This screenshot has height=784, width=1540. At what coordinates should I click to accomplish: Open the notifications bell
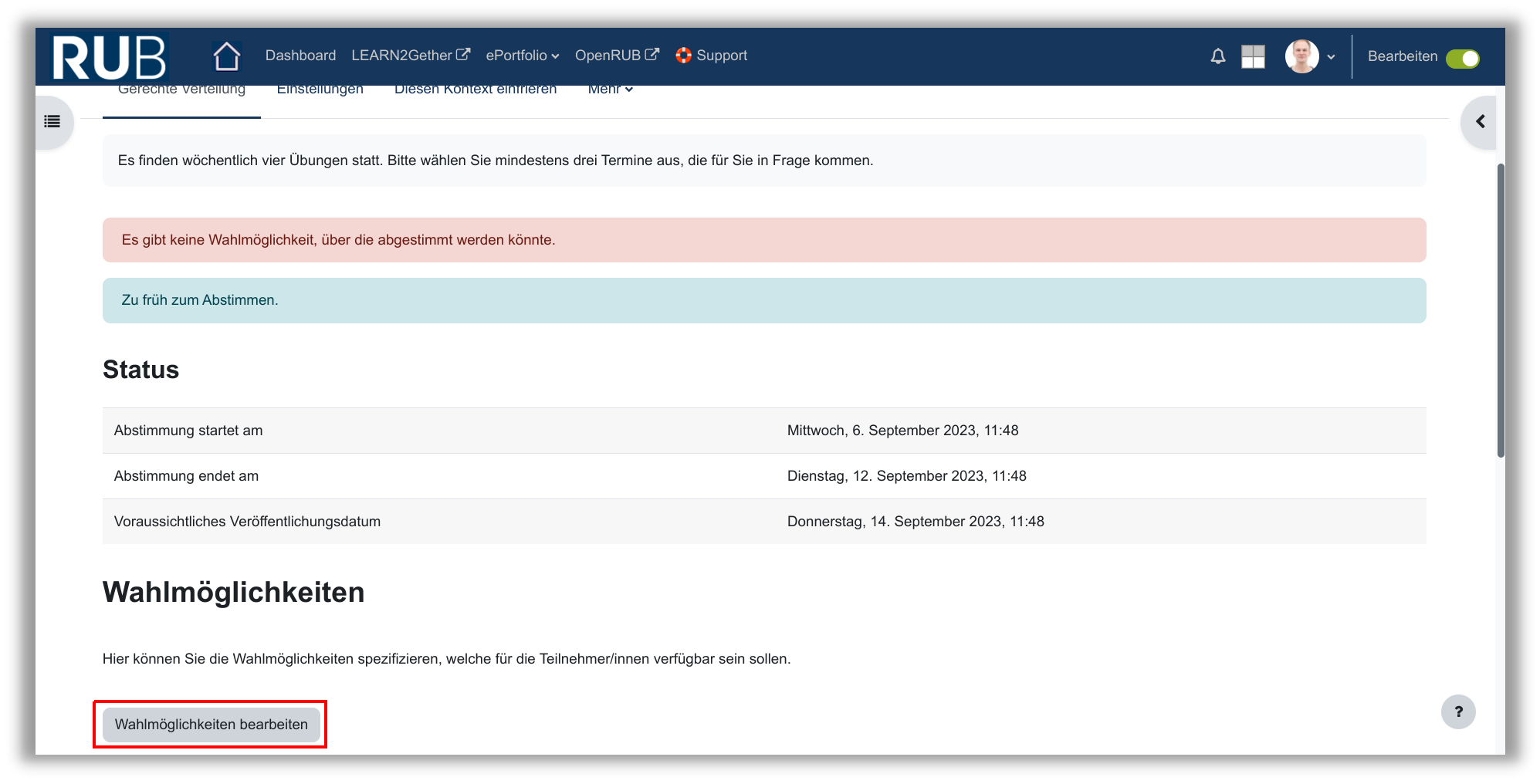coord(1217,56)
